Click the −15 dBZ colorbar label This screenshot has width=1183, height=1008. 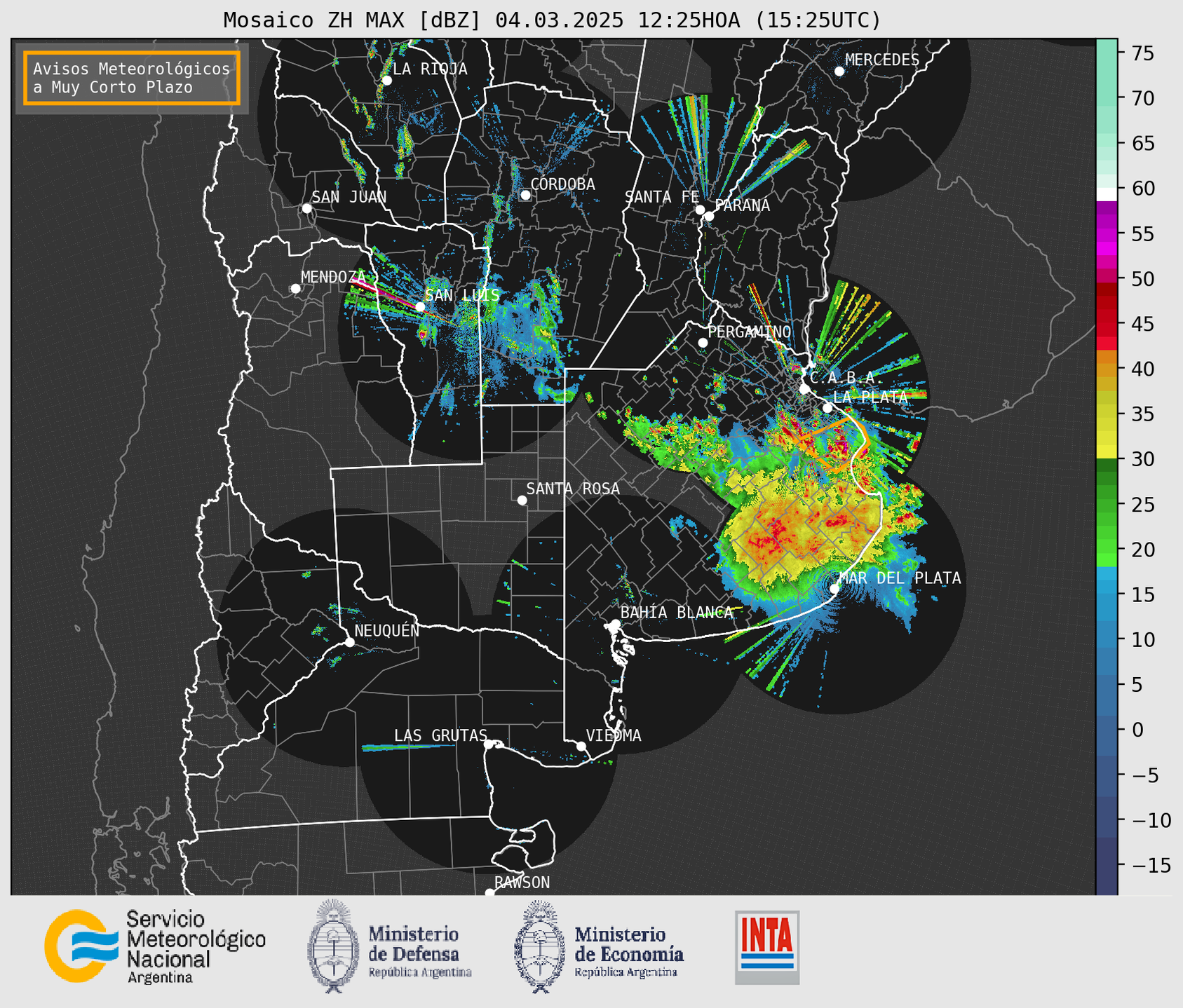point(1151,865)
